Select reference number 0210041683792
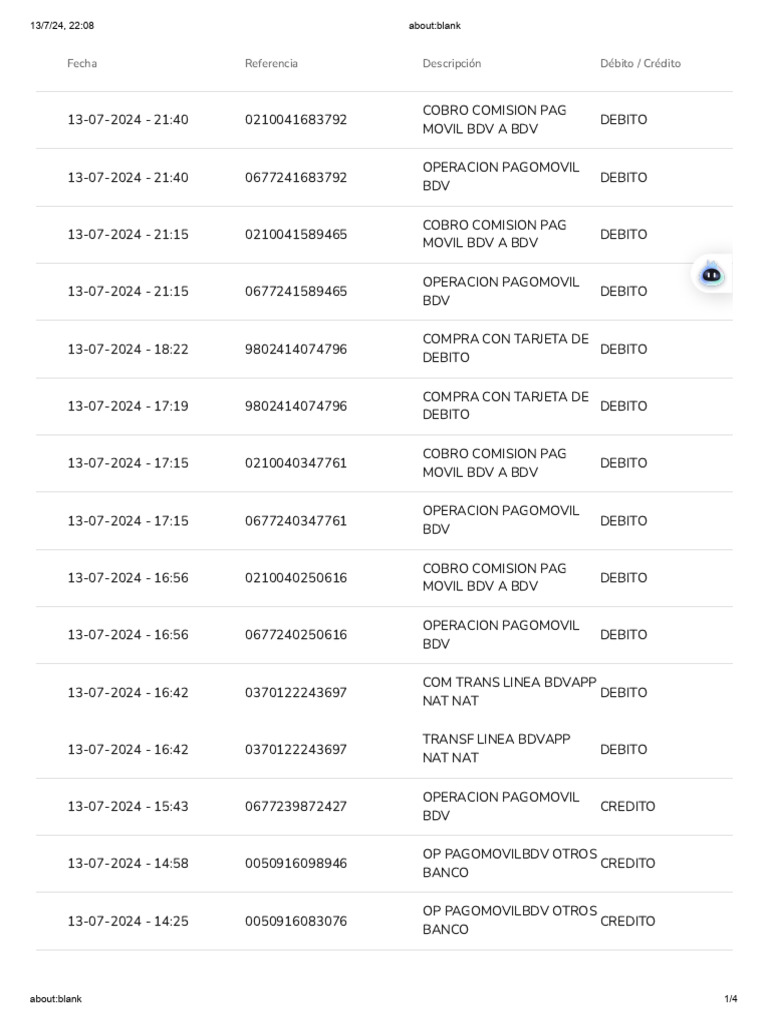The height and width of the screenshot is (1024, 768). tap(296, 120)
